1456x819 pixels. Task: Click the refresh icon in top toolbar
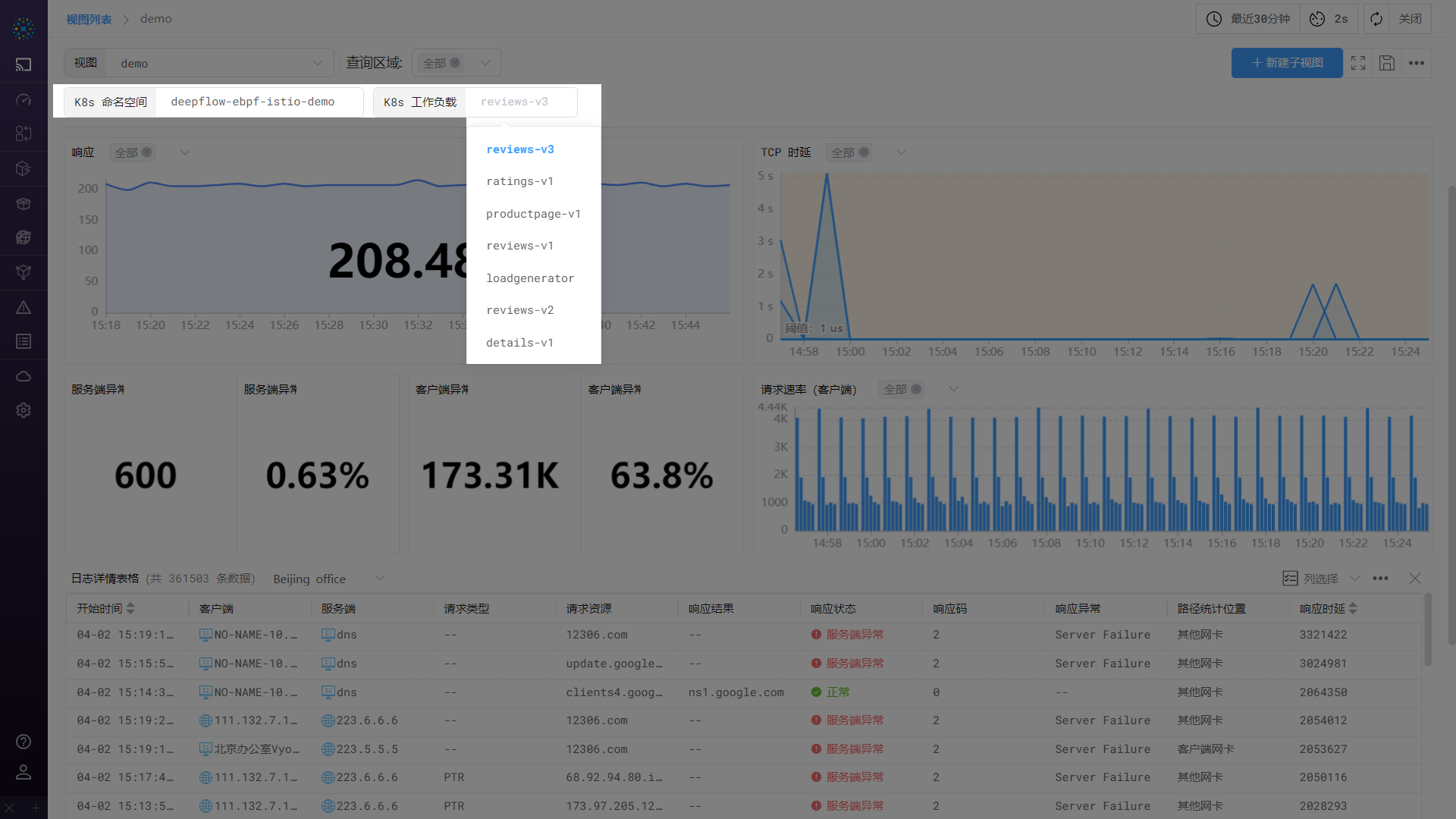coord(1376,18)
